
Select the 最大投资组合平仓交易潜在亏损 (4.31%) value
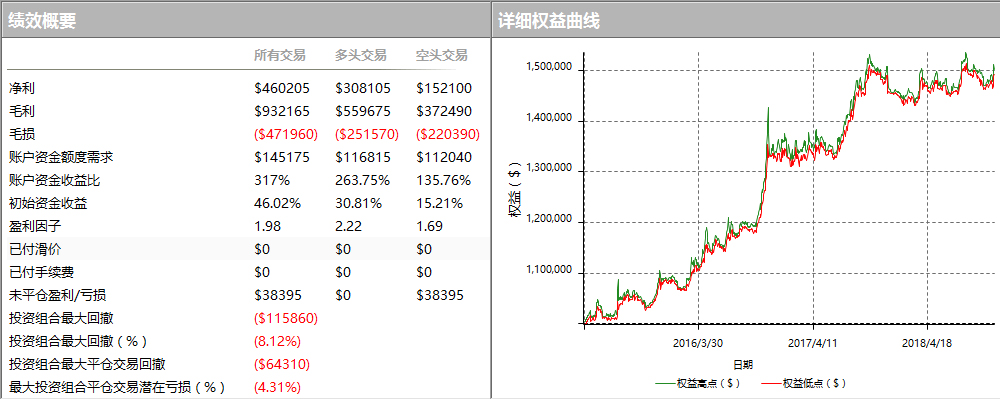(x=277, y=387)
